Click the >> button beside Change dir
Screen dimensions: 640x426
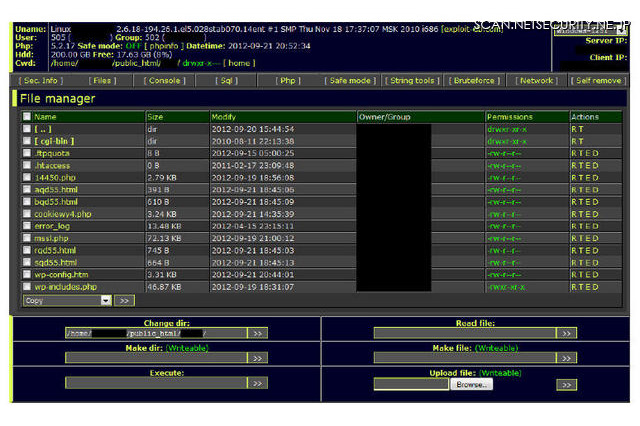pos(258,333)
